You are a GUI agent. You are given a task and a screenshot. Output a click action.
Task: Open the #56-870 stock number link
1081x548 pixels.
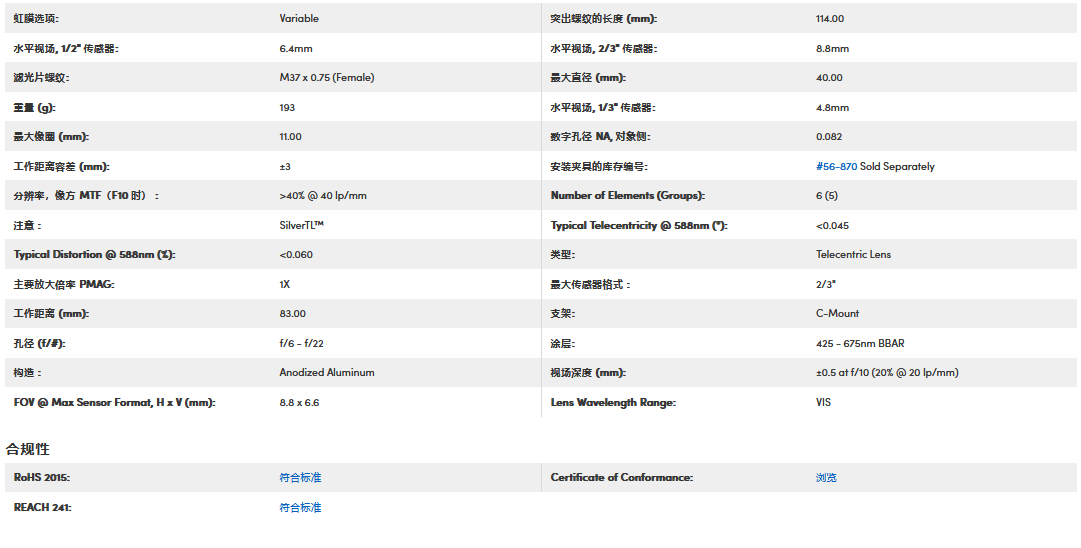(836, 167)
